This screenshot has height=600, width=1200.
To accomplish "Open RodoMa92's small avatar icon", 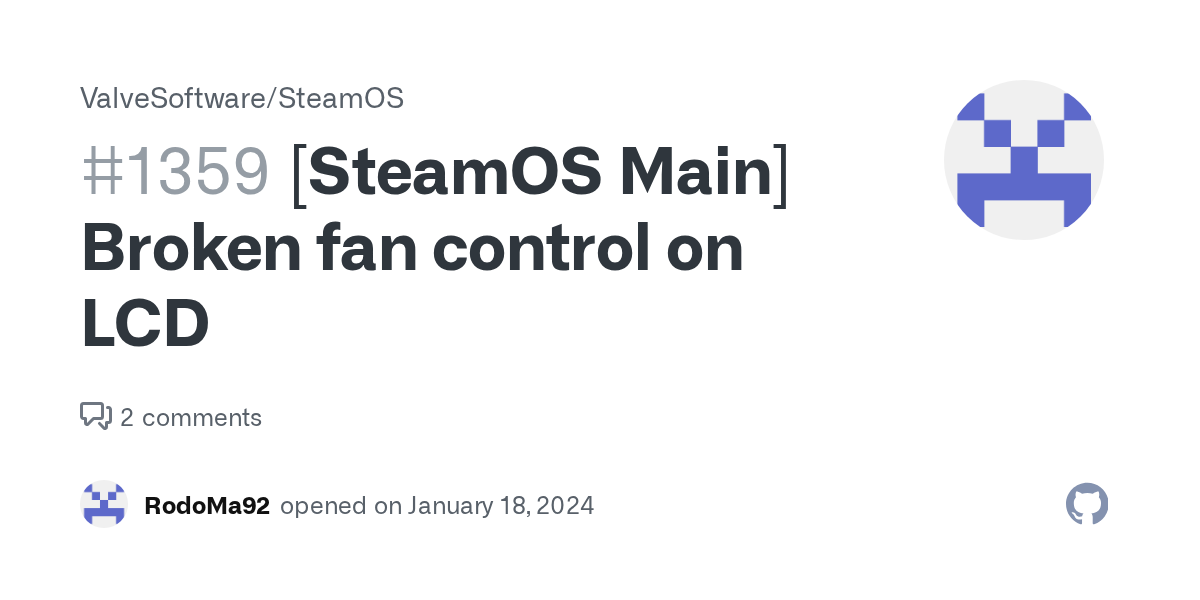I will pyautogui.click(x=104, y=505).
